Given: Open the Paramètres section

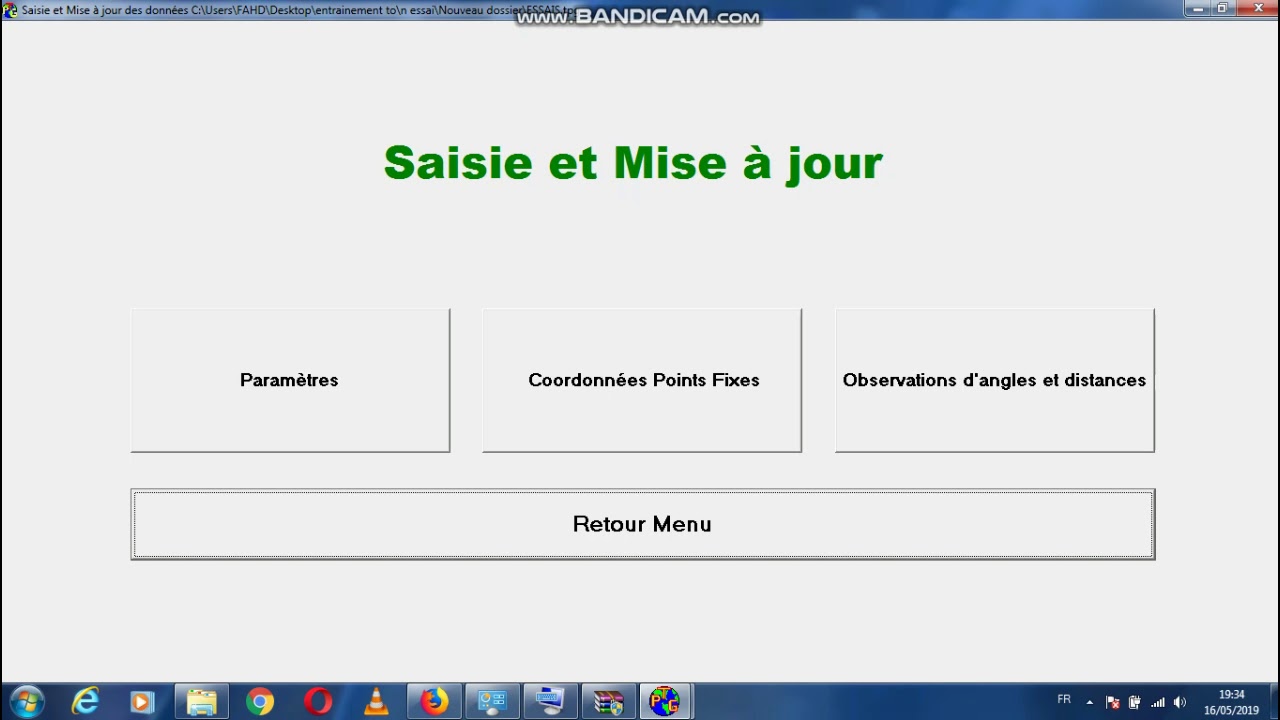Looking at the screenshot, I should tap(290, 380).
